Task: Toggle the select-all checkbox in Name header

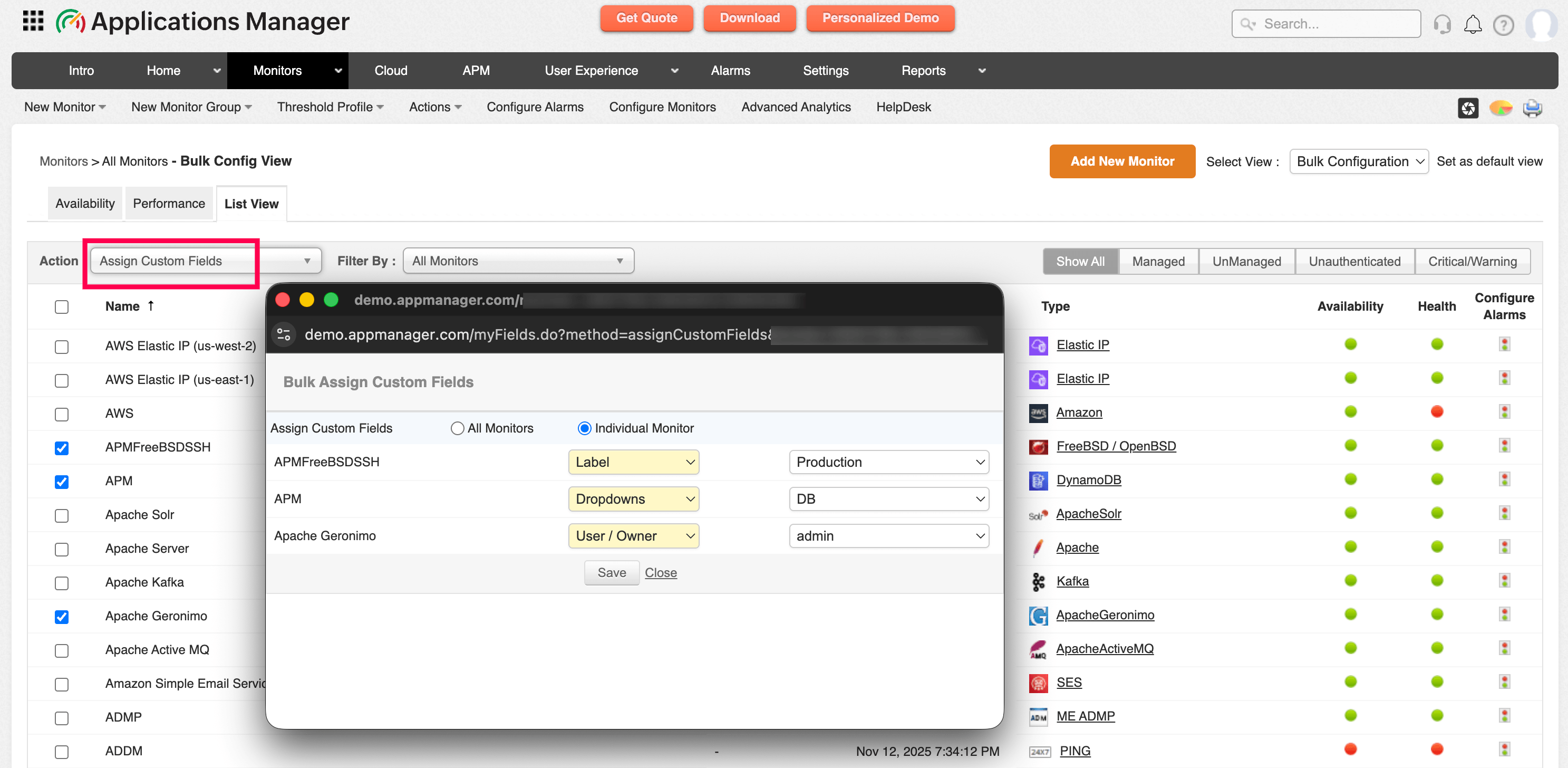Action: click(x=62, y=307)
